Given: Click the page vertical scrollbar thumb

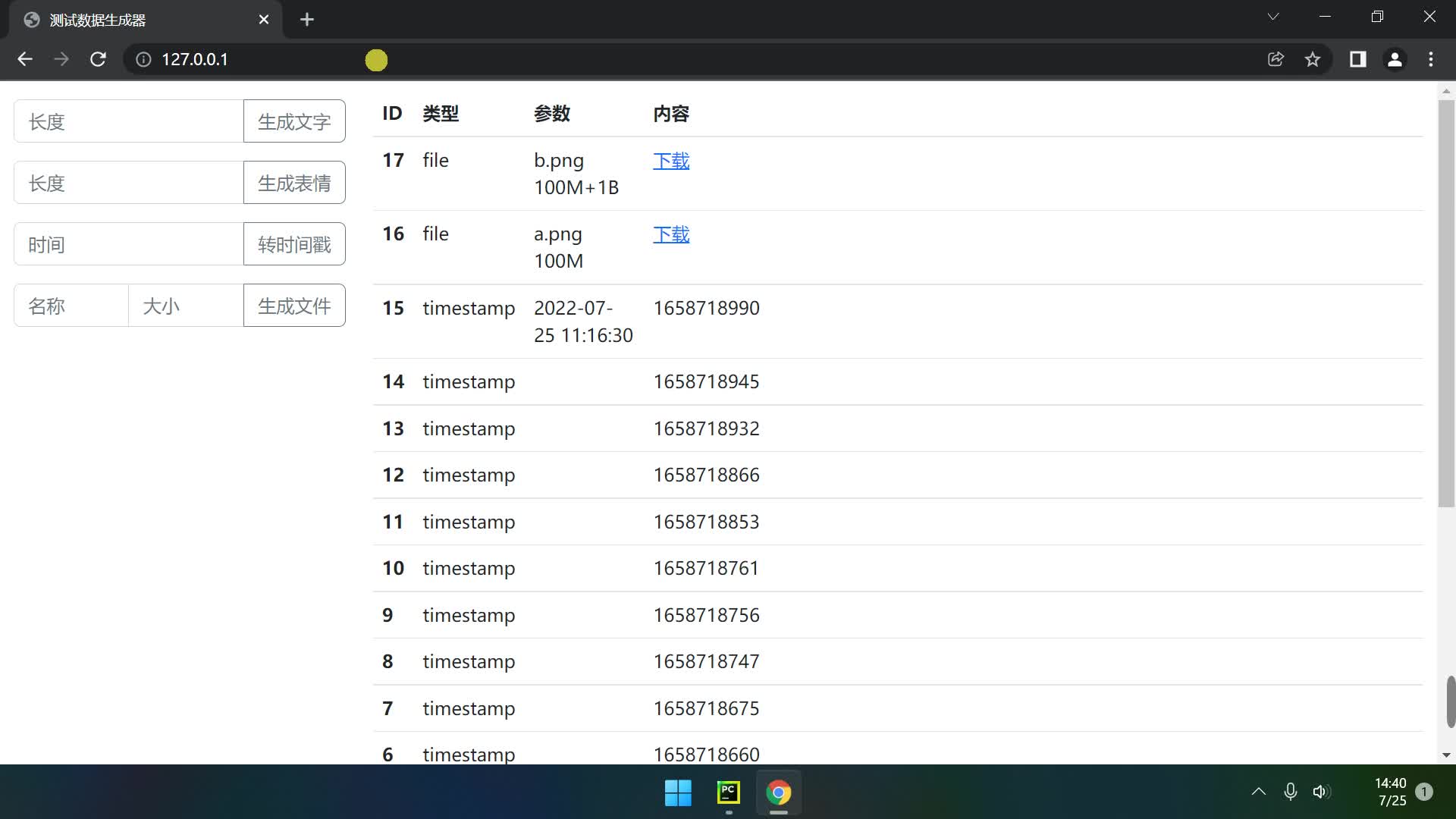Looking at the screenshot, I should (x=1446, y=303).
